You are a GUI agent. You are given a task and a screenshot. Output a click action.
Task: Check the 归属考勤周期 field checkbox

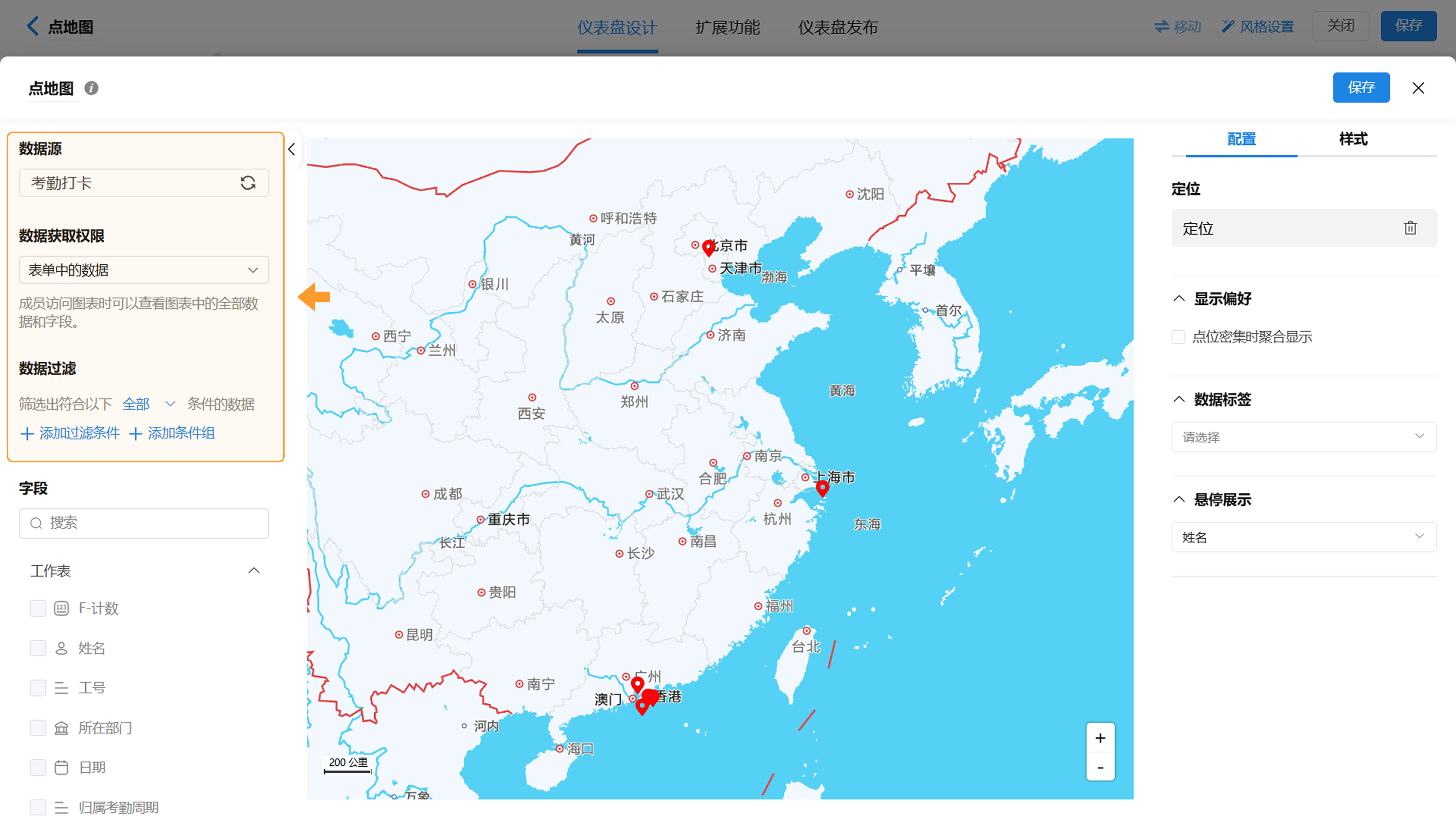pyautogui.click(x=38, y=807)
